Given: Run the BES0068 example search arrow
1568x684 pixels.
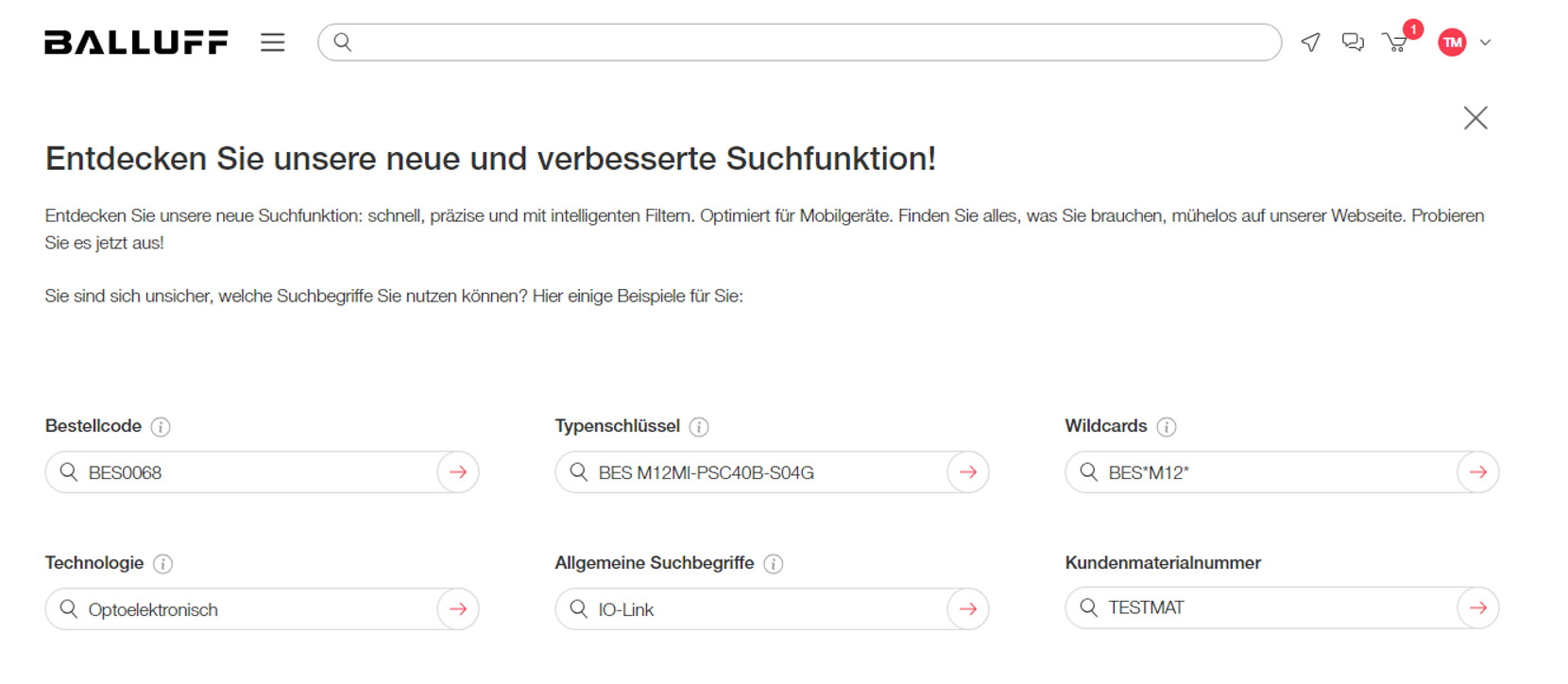Looking at the screenshot, I should 458,472.
